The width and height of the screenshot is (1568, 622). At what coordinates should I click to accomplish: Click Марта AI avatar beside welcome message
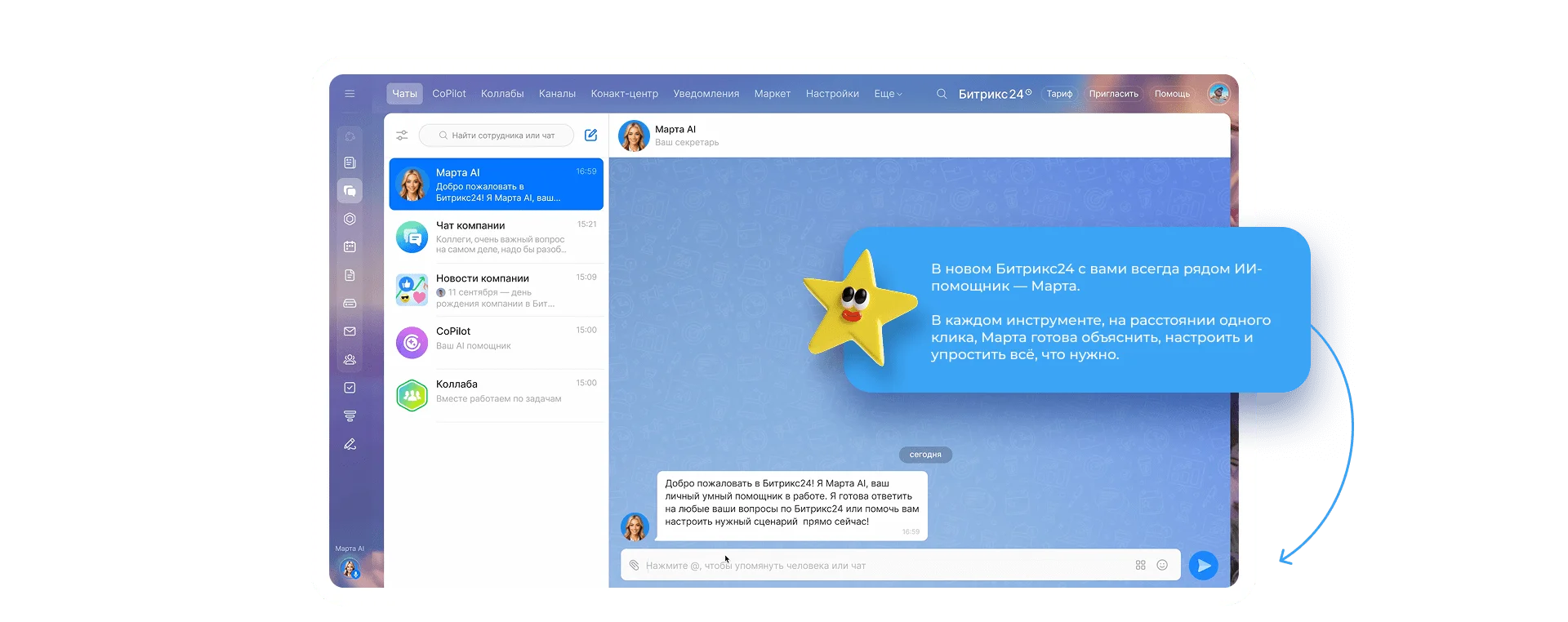(635, 527)
